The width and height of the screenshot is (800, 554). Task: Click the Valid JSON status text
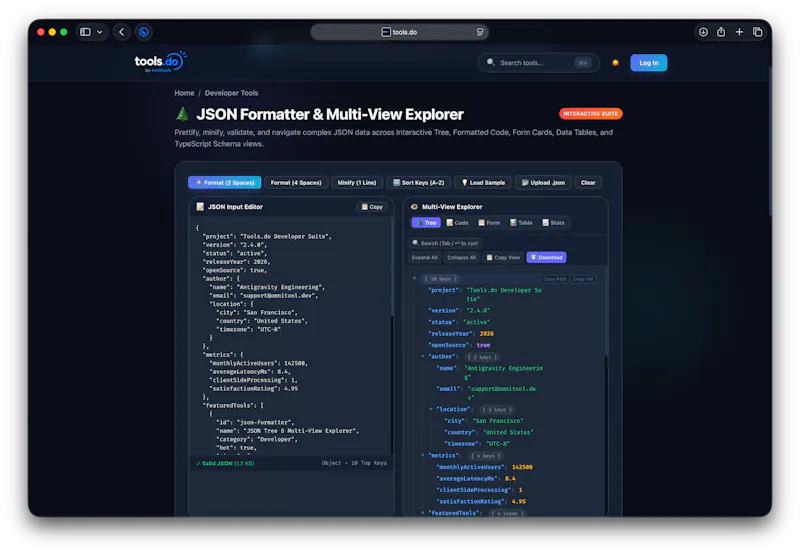225,463
